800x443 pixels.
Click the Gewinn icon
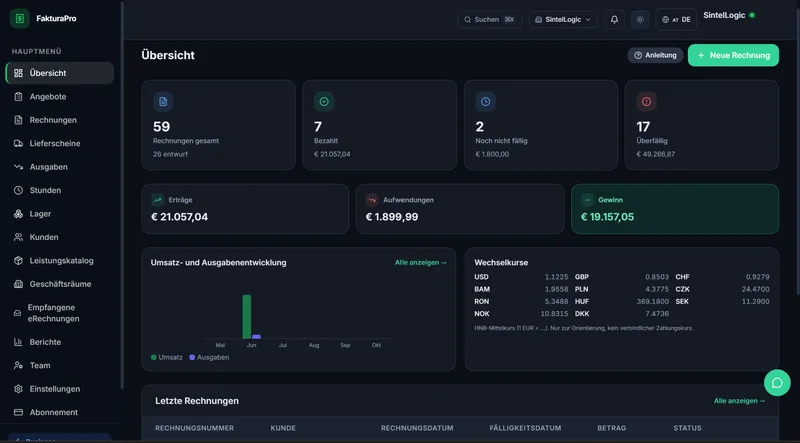[587, 200]
